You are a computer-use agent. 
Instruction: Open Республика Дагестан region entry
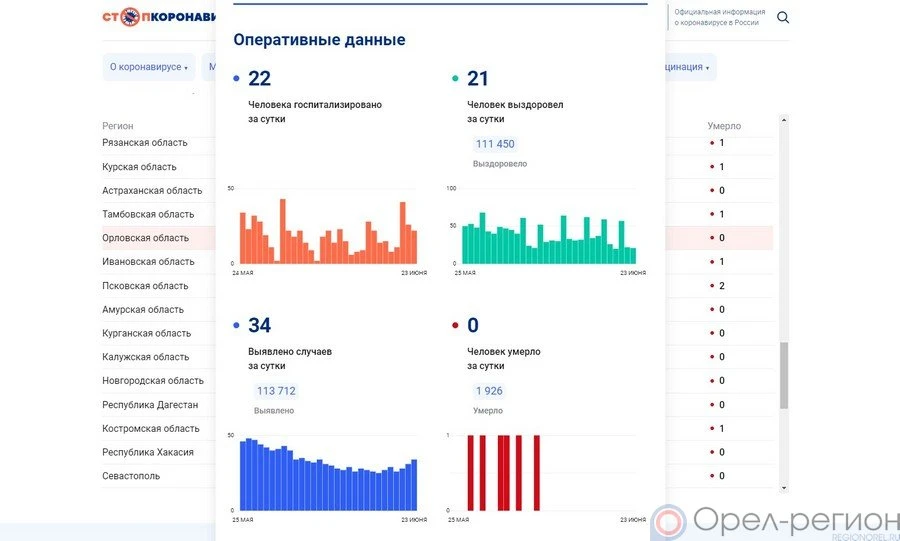click(x=150, y=405)
